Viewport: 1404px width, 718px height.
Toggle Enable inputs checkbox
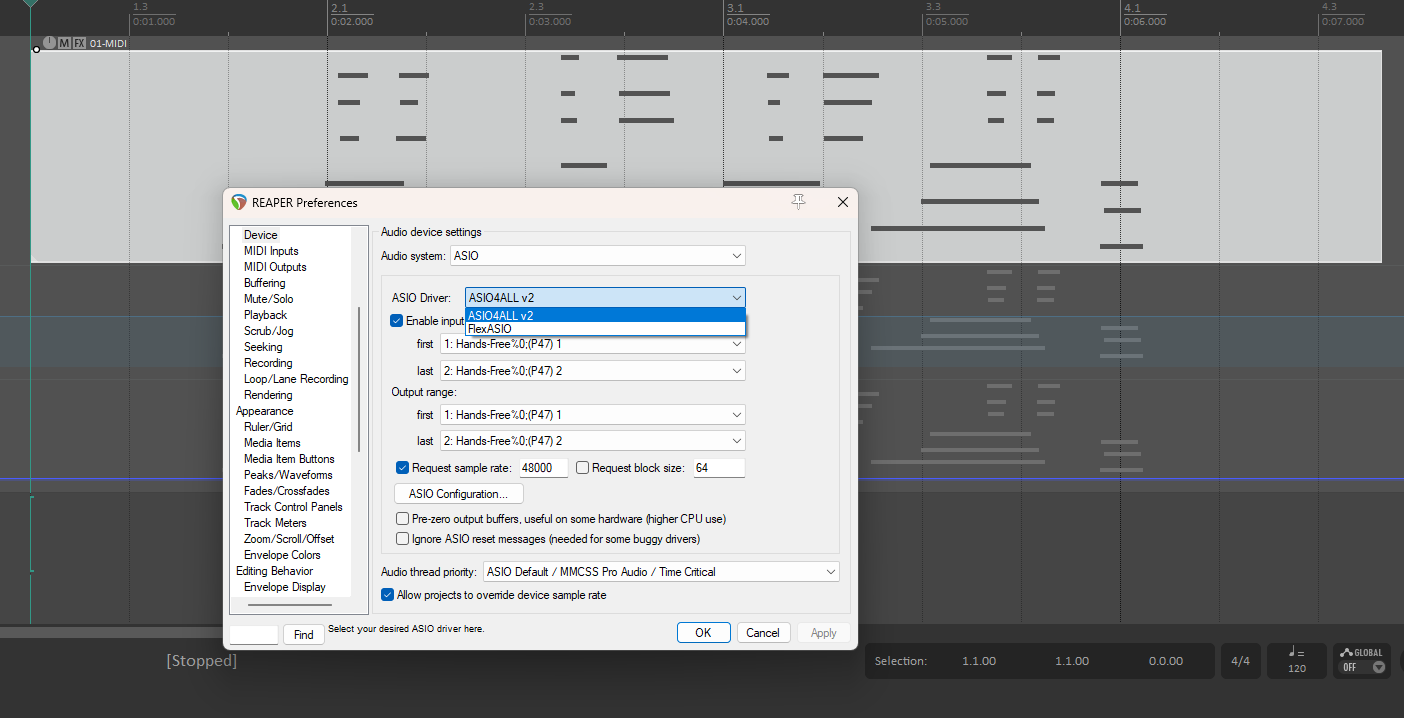397,321
